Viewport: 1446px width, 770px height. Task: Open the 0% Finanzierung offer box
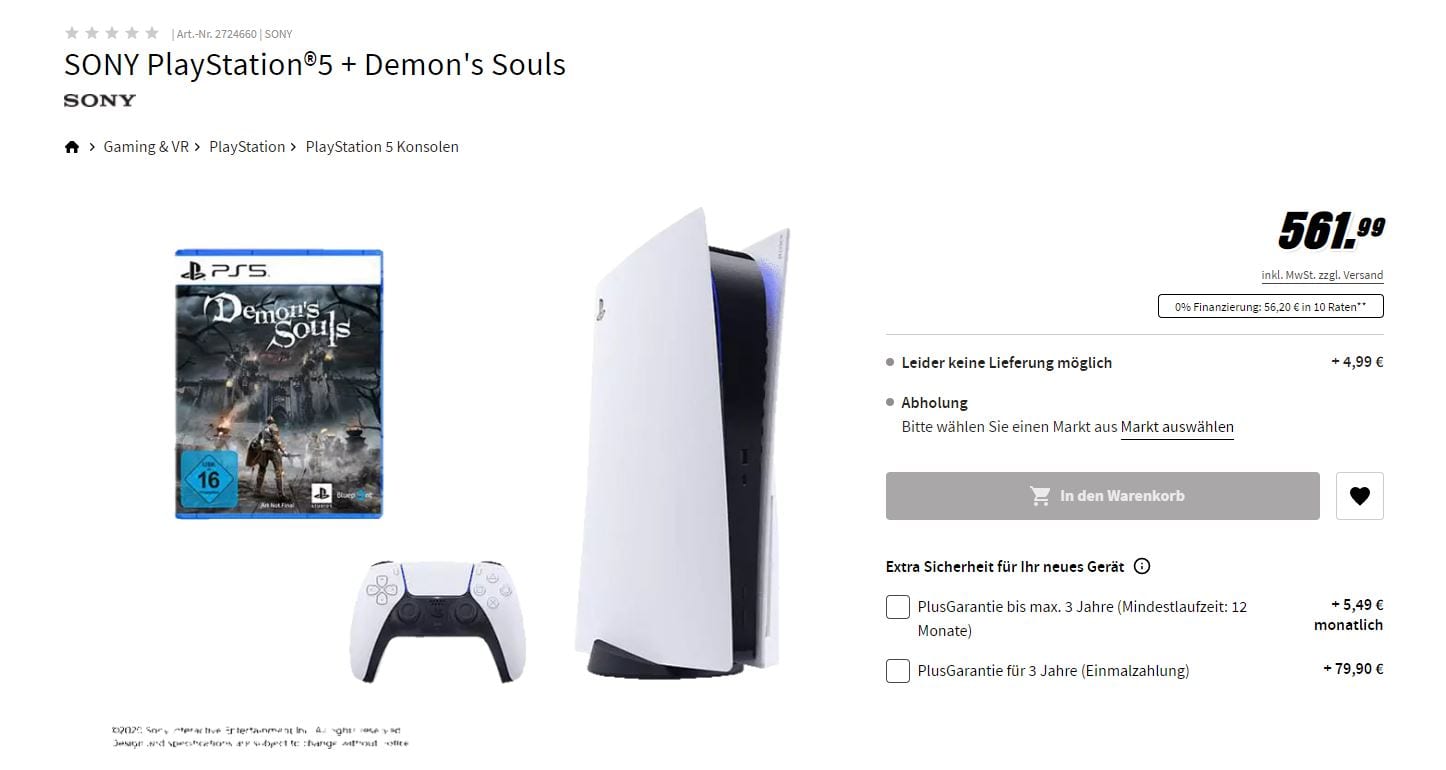point(1271,307)
